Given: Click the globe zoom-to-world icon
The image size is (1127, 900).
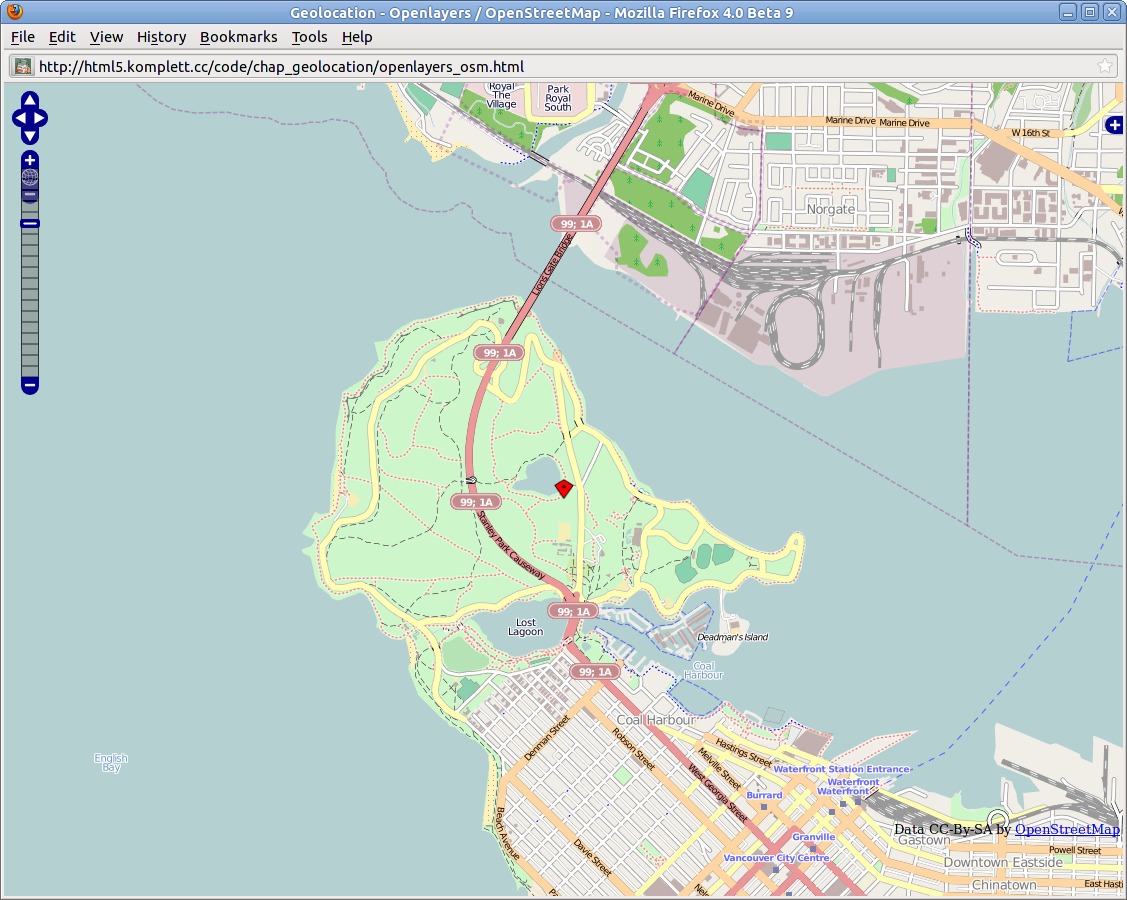Looking at the screenshot, I should pos(30,178).
